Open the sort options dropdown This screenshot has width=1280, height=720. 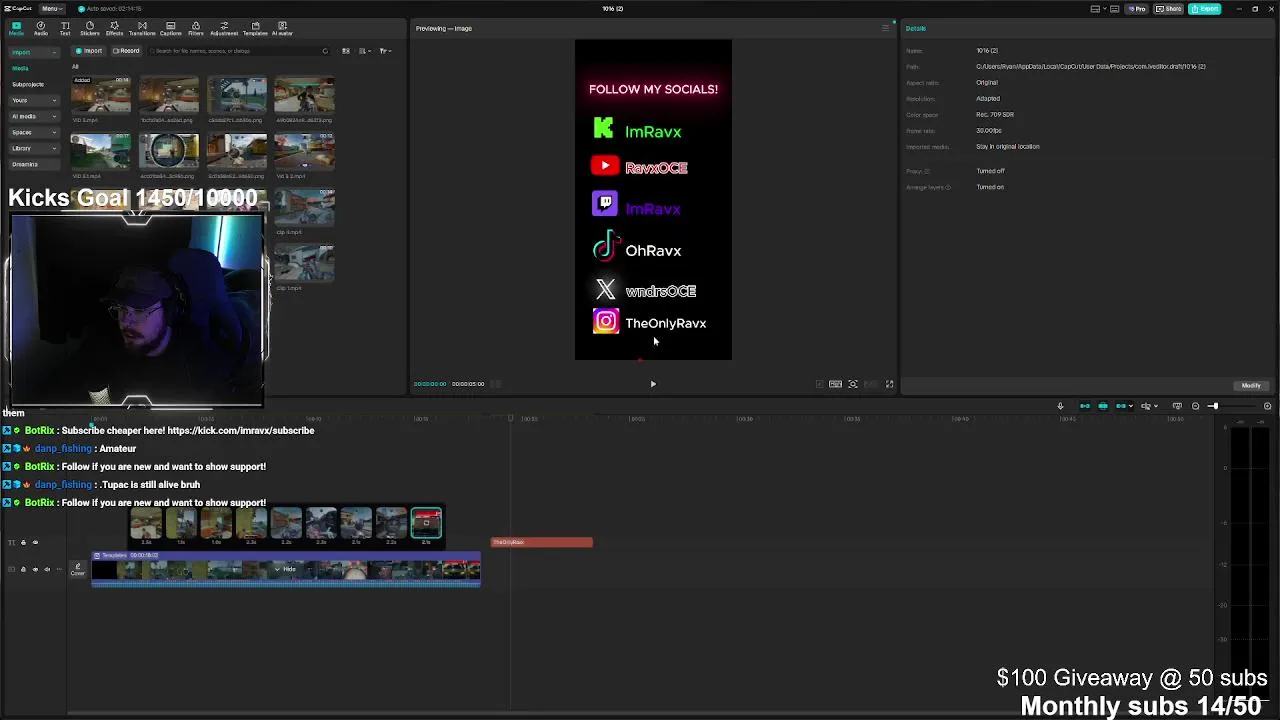(x=365, y=51)
